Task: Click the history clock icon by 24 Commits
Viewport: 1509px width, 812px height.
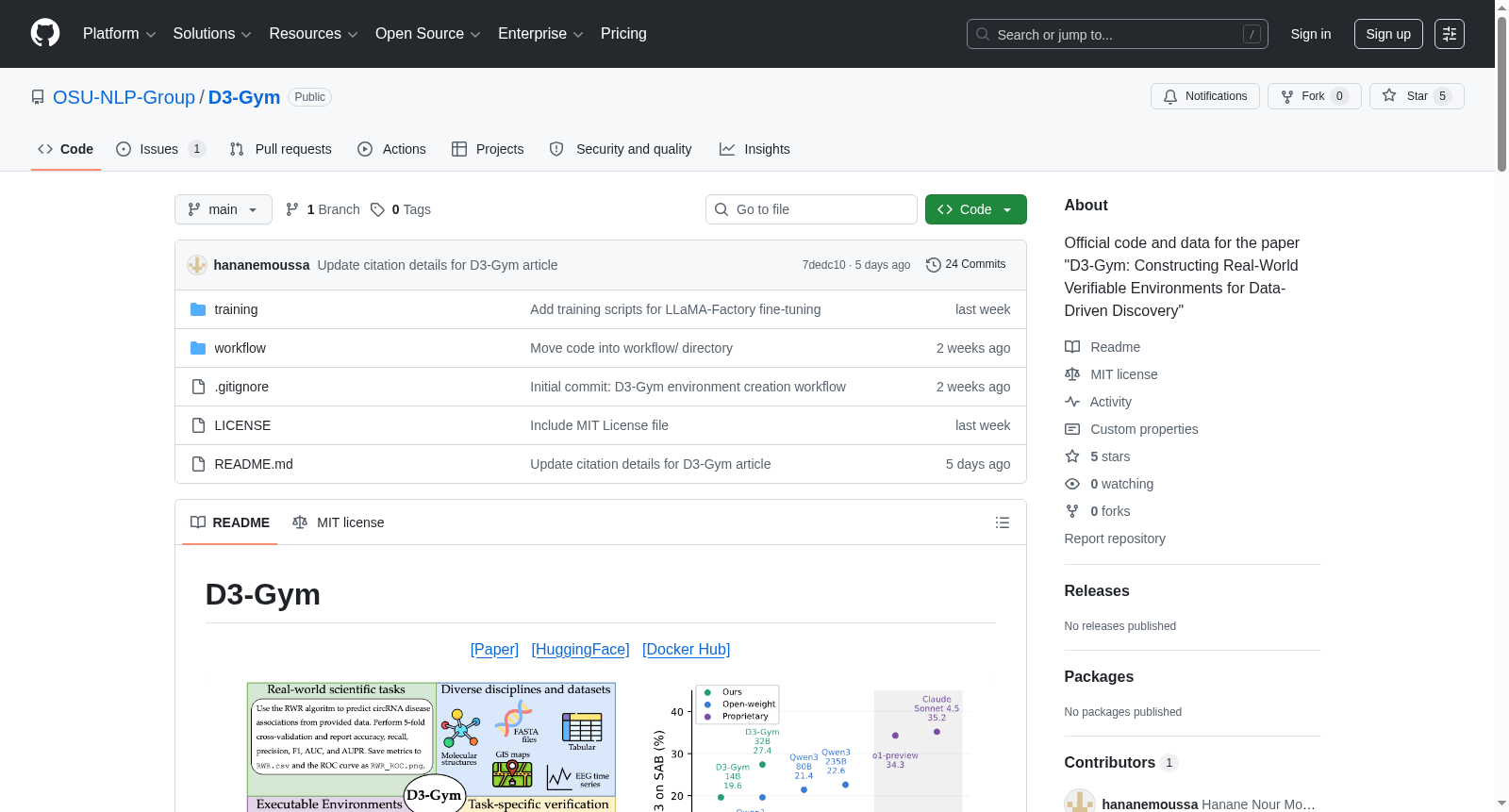Action: [x=934, y=265]
